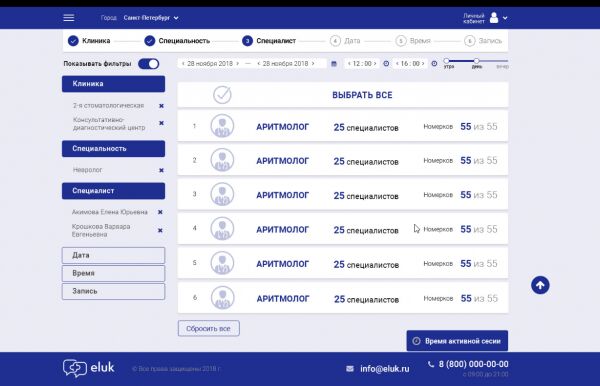Click the Время активной сесии button
The height and width of the screenshot is (386, 600).
pos(457,340)
